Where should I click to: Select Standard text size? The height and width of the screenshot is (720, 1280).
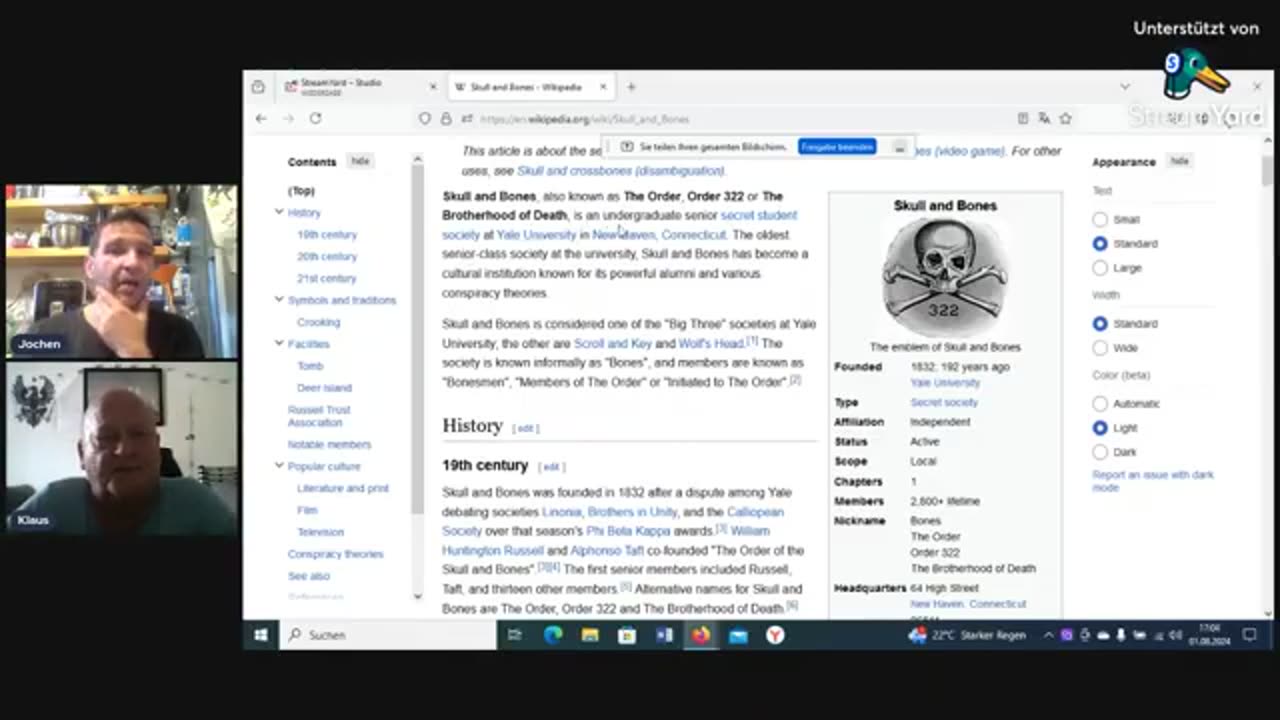tap(1100, 243)
